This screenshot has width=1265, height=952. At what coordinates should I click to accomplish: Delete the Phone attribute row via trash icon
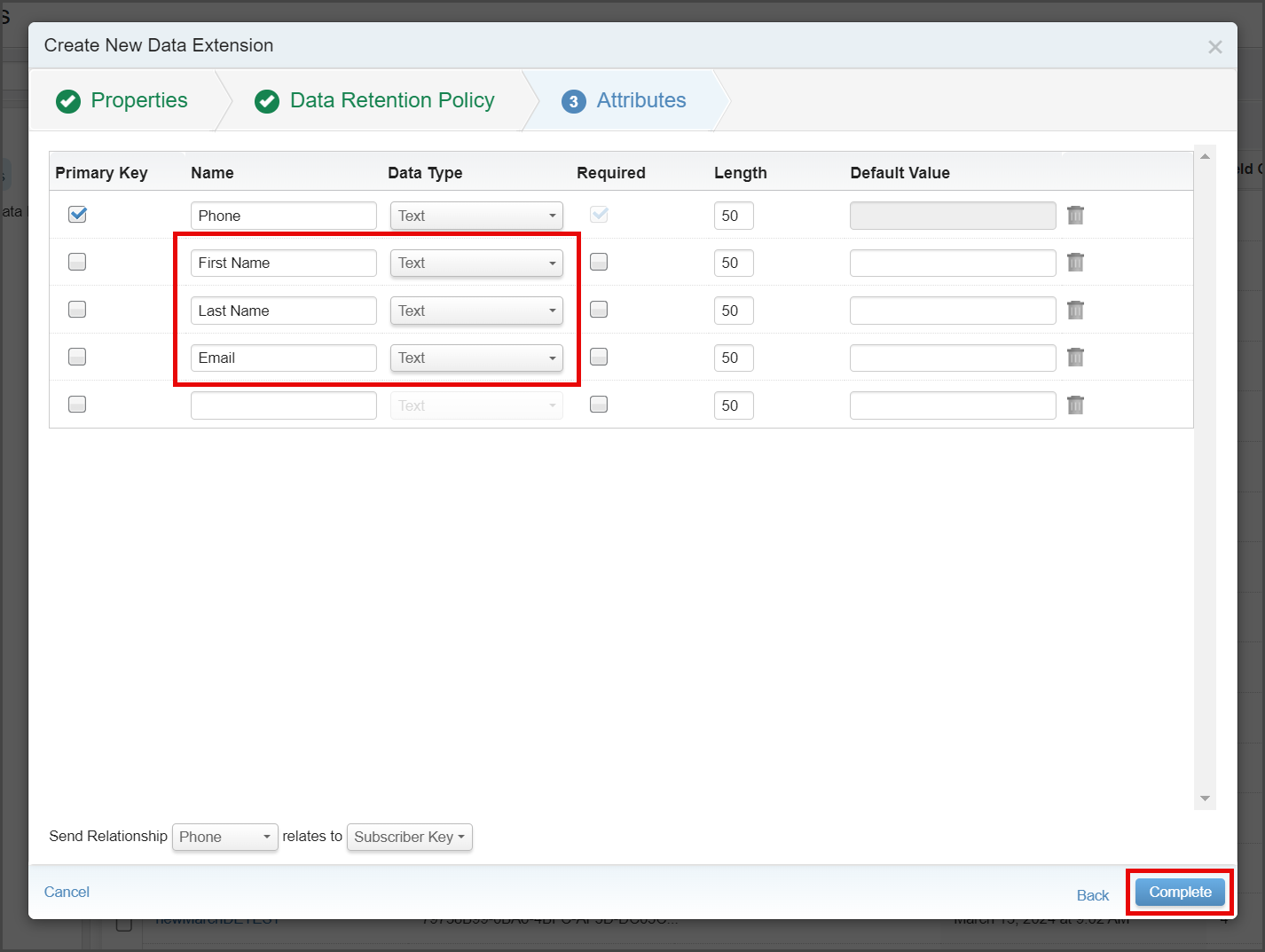pyautogui.click(x=1075, y=215)
